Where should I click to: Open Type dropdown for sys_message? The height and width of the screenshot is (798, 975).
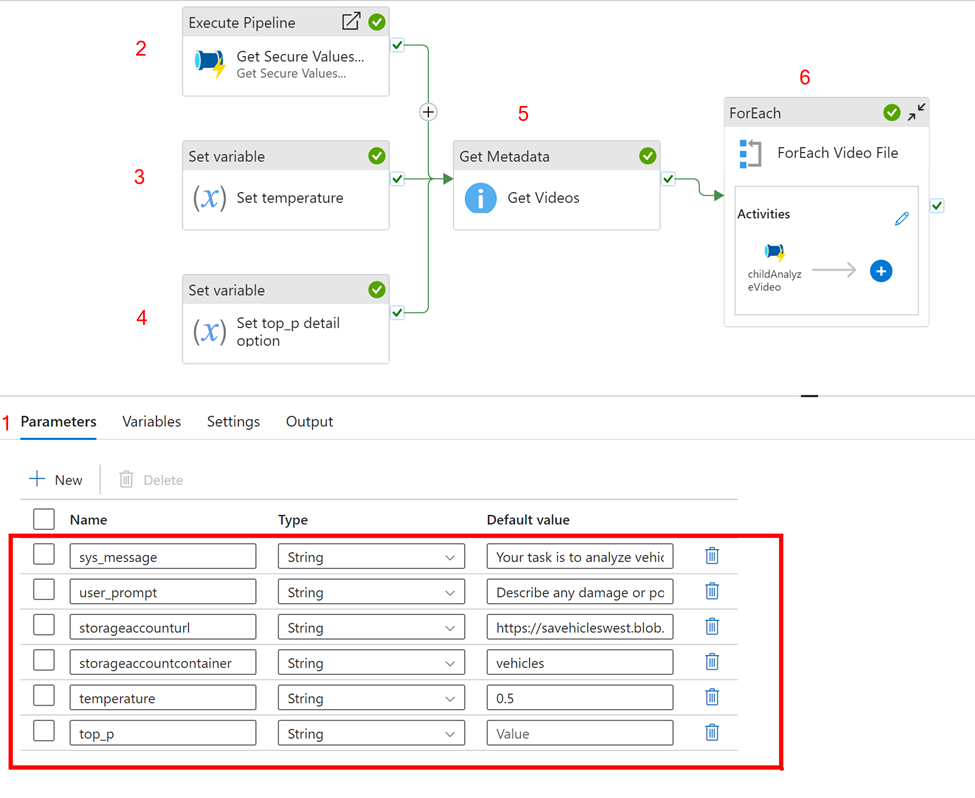(371, 557)
